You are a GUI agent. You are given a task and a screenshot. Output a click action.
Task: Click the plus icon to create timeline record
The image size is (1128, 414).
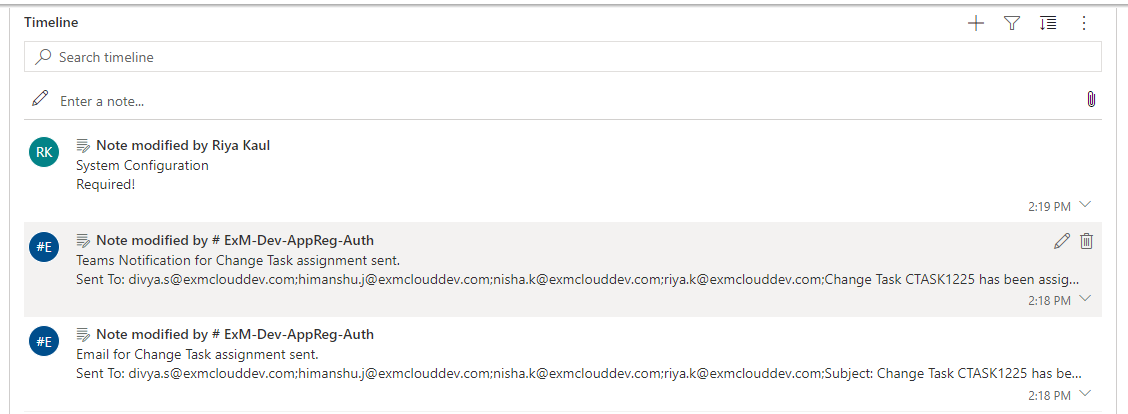coord(975,24)
